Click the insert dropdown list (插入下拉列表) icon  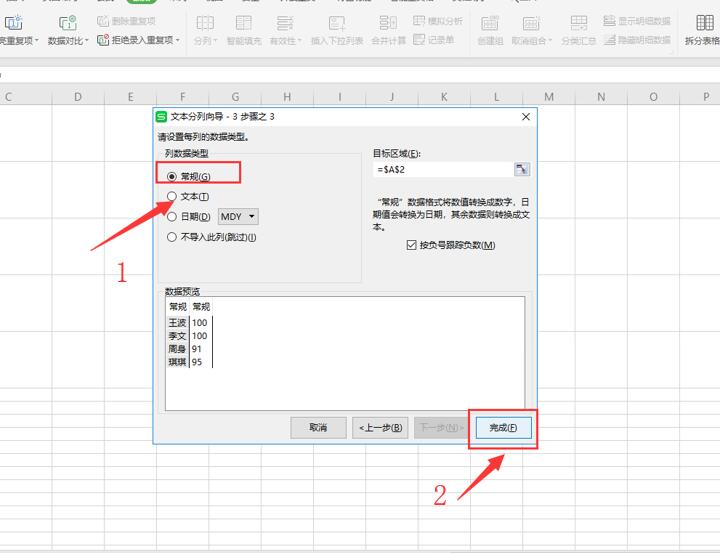click(337, 23)
